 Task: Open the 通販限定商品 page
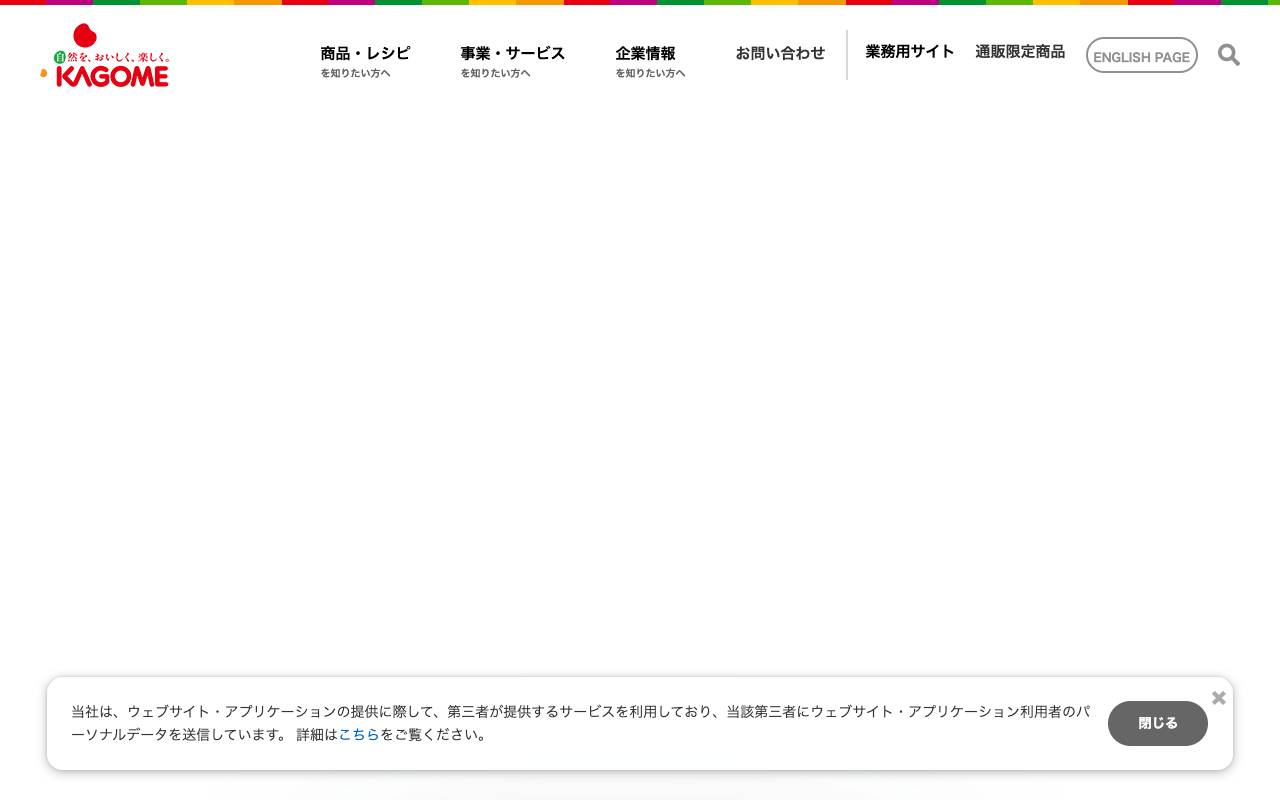tap(1020, 51)
